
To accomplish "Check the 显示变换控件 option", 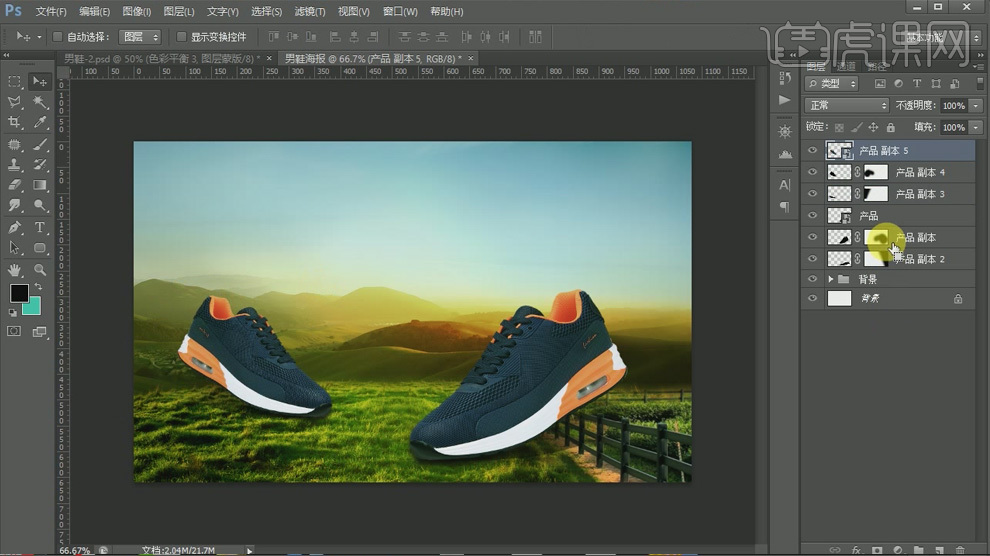I will (182, 37).
